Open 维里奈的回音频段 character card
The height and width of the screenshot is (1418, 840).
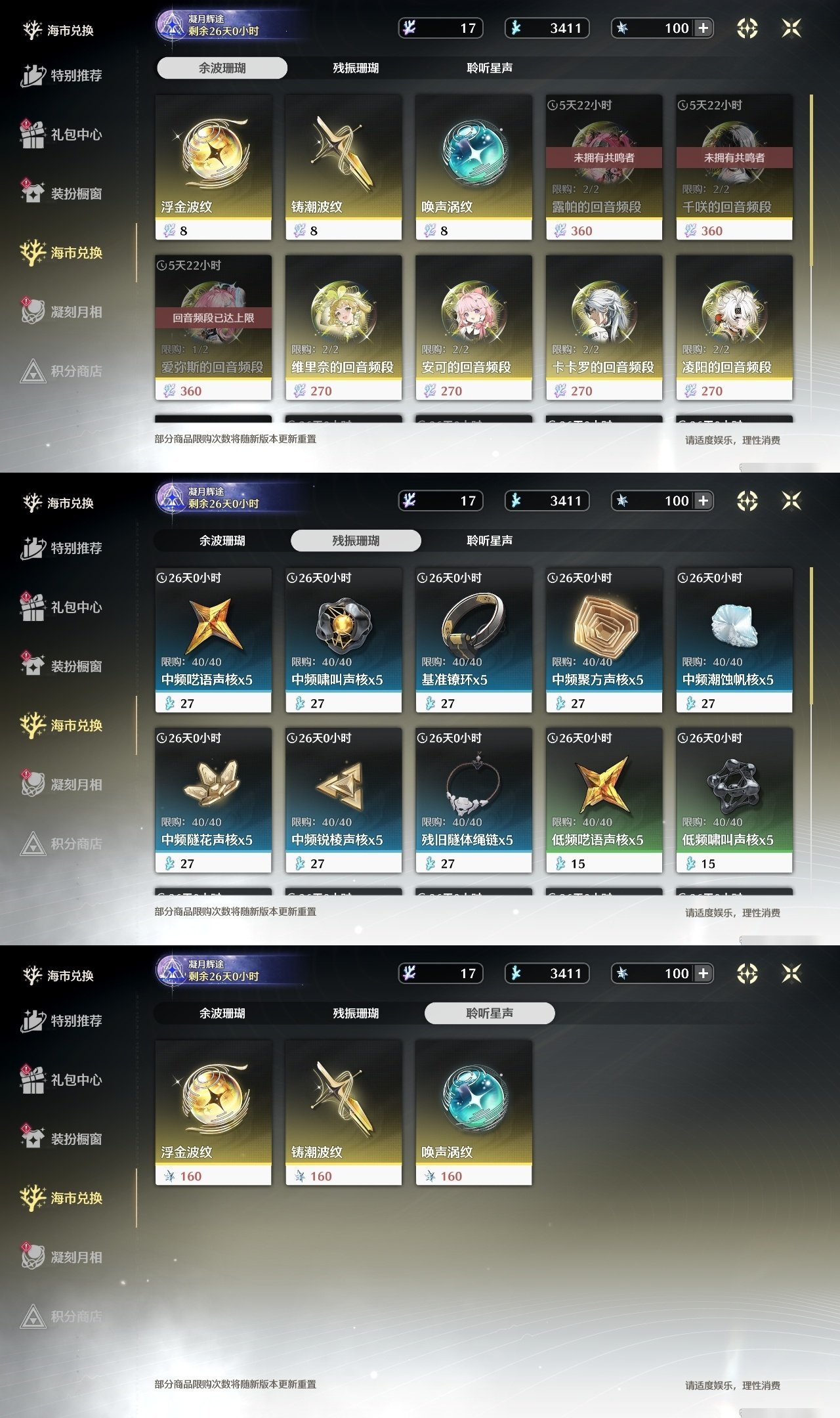coord(343,328)
